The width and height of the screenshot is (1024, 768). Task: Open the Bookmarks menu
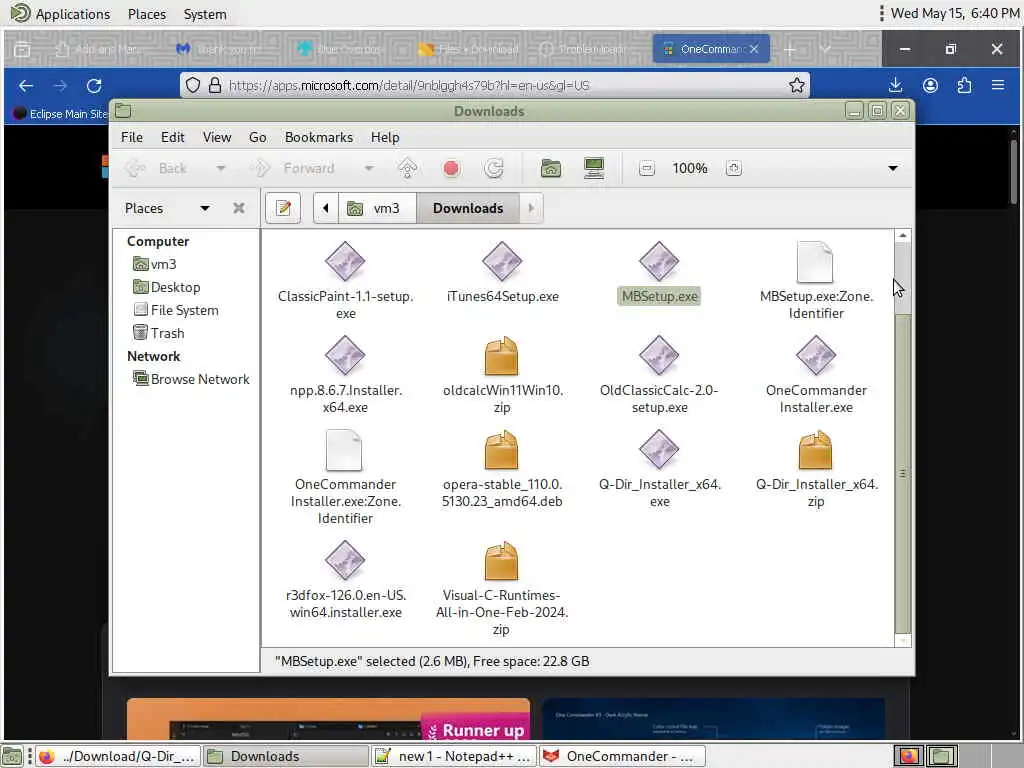[x=319, y=137]
